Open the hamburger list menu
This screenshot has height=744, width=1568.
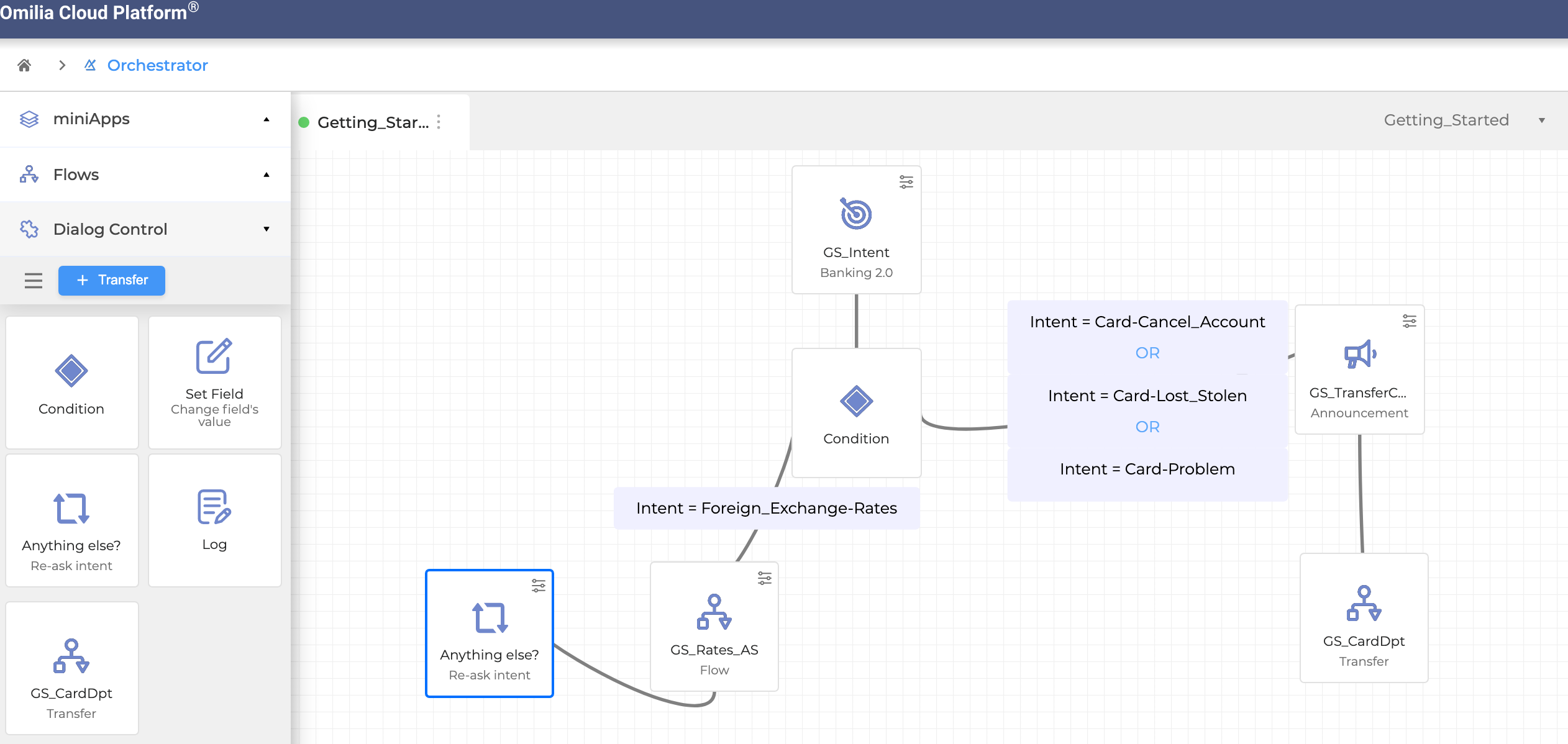pyautogui.click(x=34, y=281)
